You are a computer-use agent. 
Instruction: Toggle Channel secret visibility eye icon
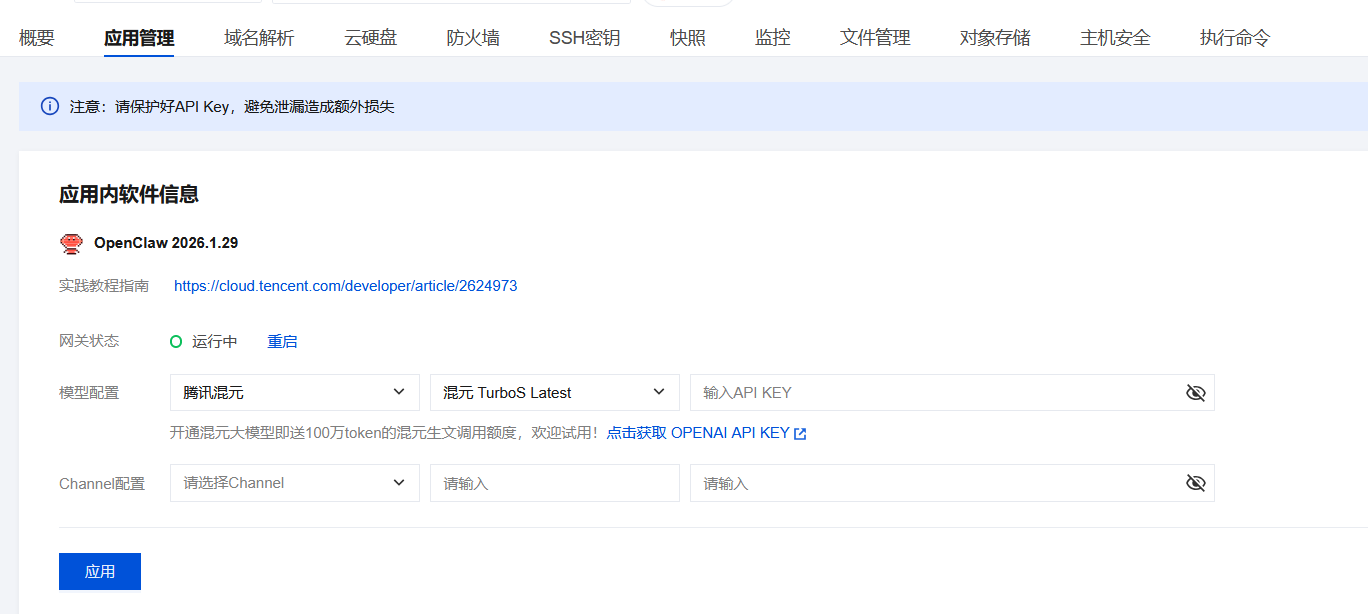1195,483
